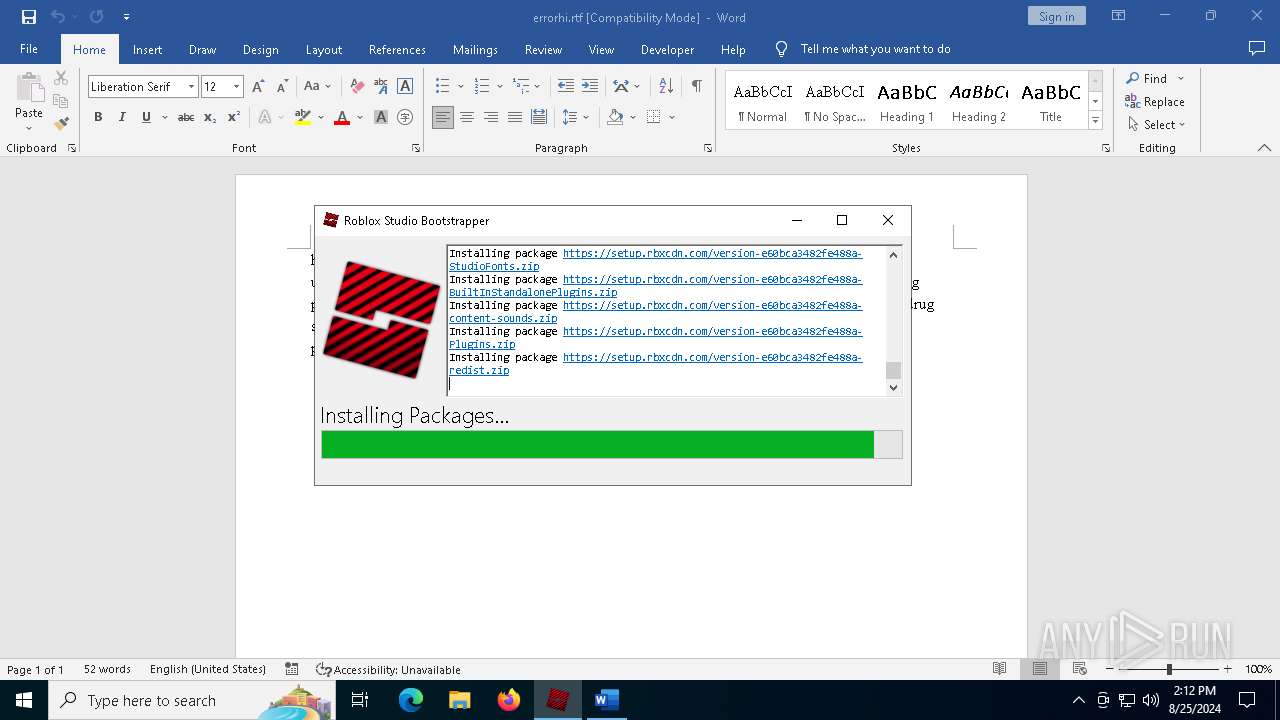Click the bootstrapper log scrollbar
The width and height of the screenshot is (1280, 720).
[894, 320]
